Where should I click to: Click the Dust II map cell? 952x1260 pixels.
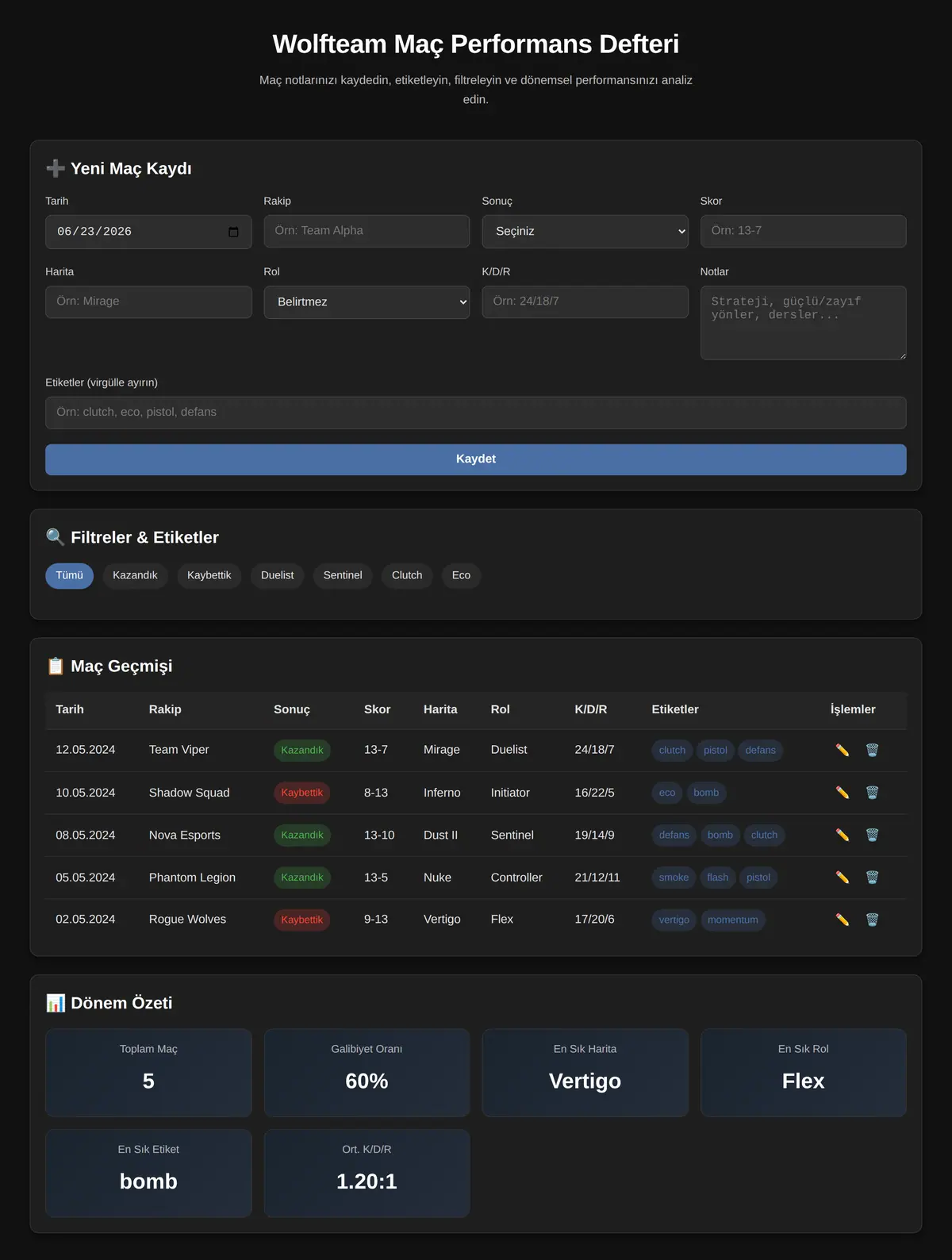pyautogui.click(x=440, y=836)
